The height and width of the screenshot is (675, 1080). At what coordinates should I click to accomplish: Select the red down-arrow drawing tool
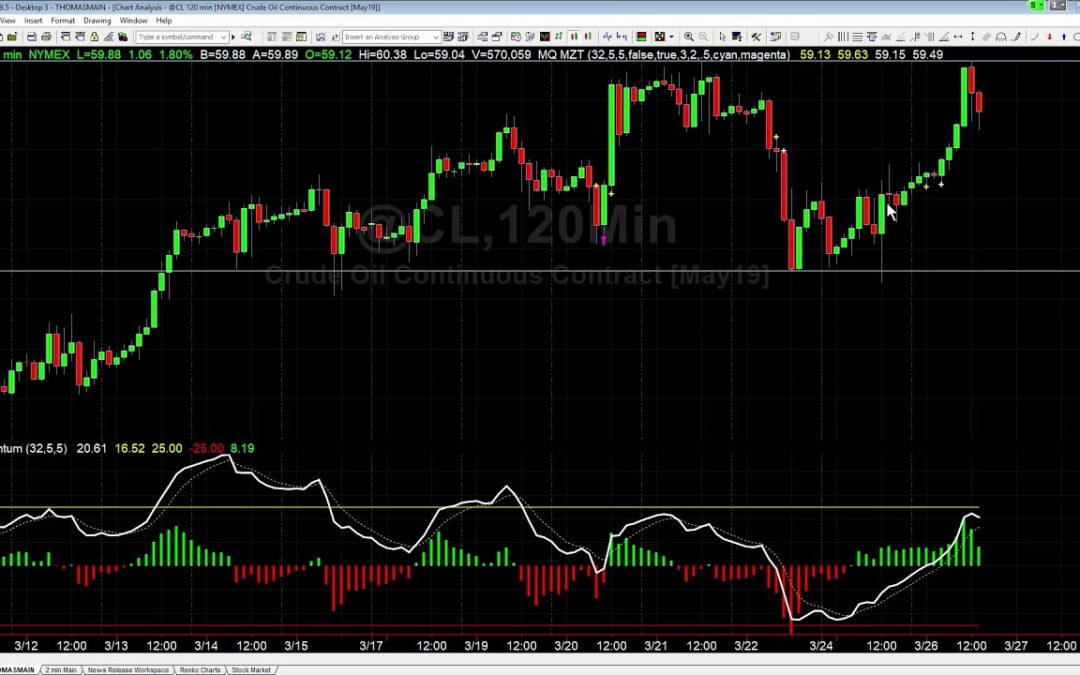[x=1050, y=37]
